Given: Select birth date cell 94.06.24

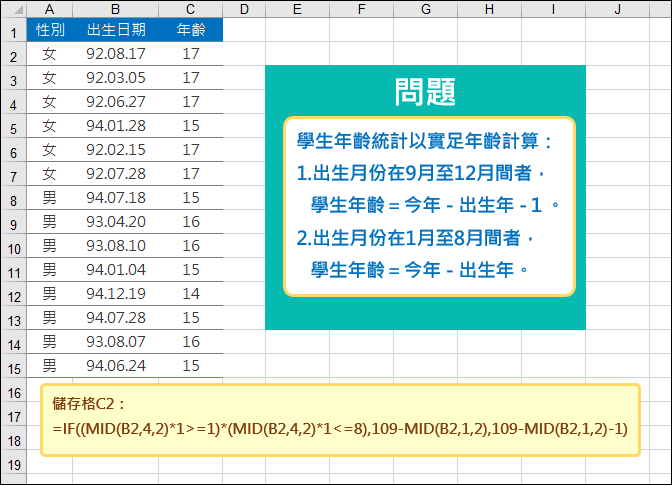Looking at the screenshot, I should click(115, 365).
